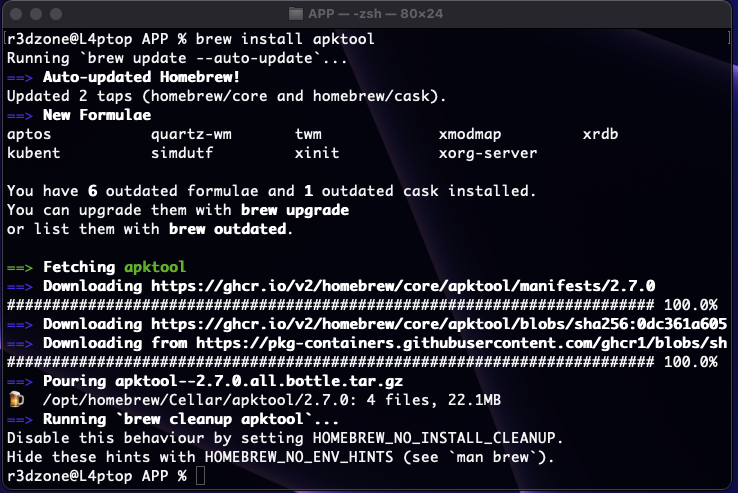Viewport: 738px width, 493px height.
Task: Click 'HOMEBREW_NO_INSTALL_CLEANUP' text
Action: click(x=434, y=438)
